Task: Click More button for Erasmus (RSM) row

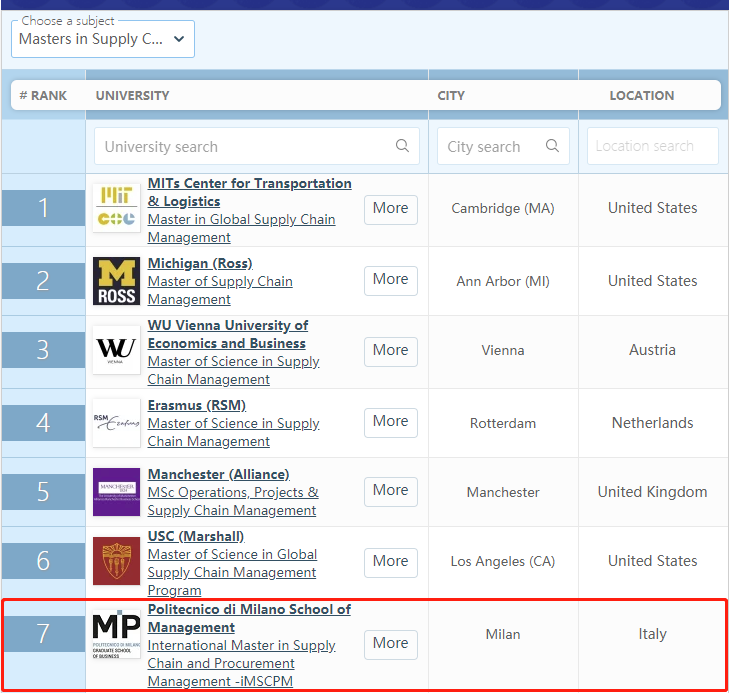Action: 391,423
